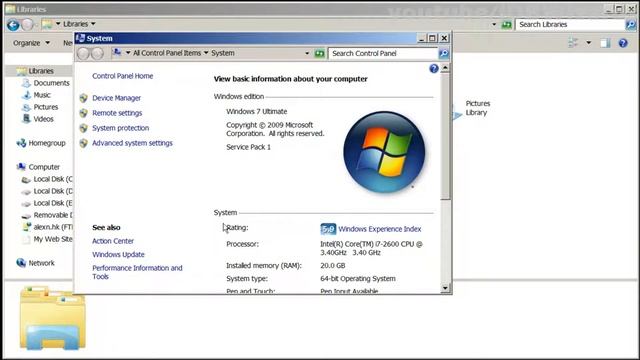Select Music in the navigation pane

point(42,95)
